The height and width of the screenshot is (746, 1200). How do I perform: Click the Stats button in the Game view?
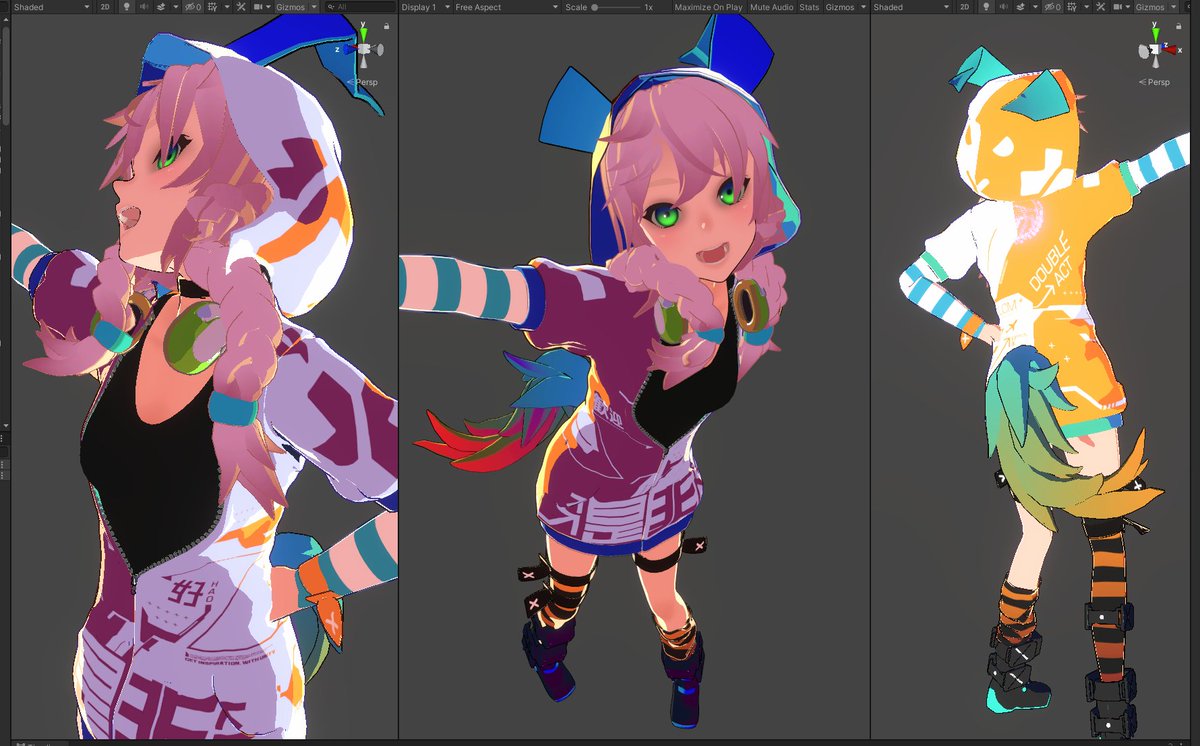812,6
